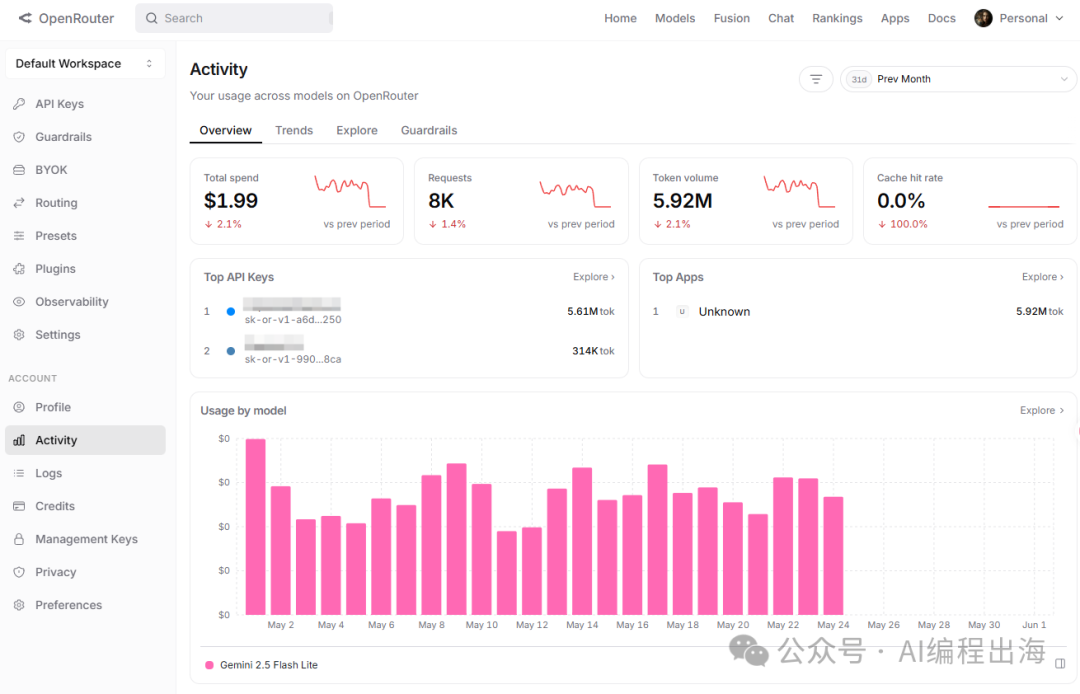1080x694 pixels.
Task: Open the filter options button
Action: (x=816, y=79)
